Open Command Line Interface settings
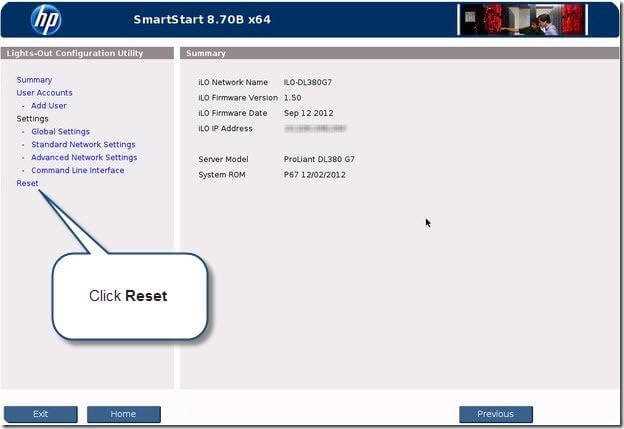The height and width of the screenshot is (429, 624). tap(78, 170)
